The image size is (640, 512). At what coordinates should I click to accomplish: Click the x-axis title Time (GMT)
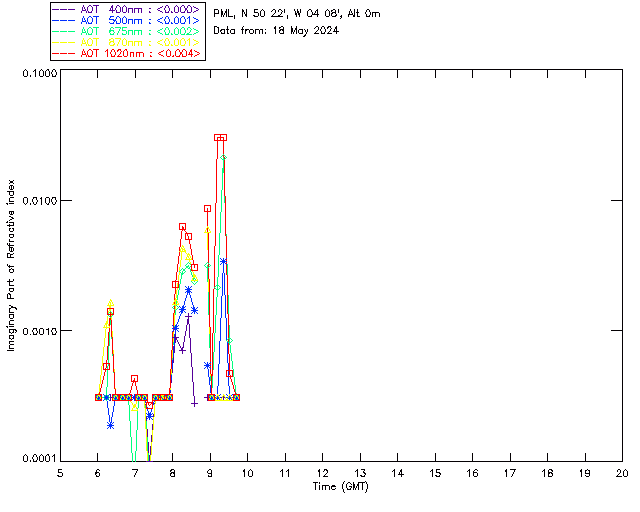coord(341,485)
